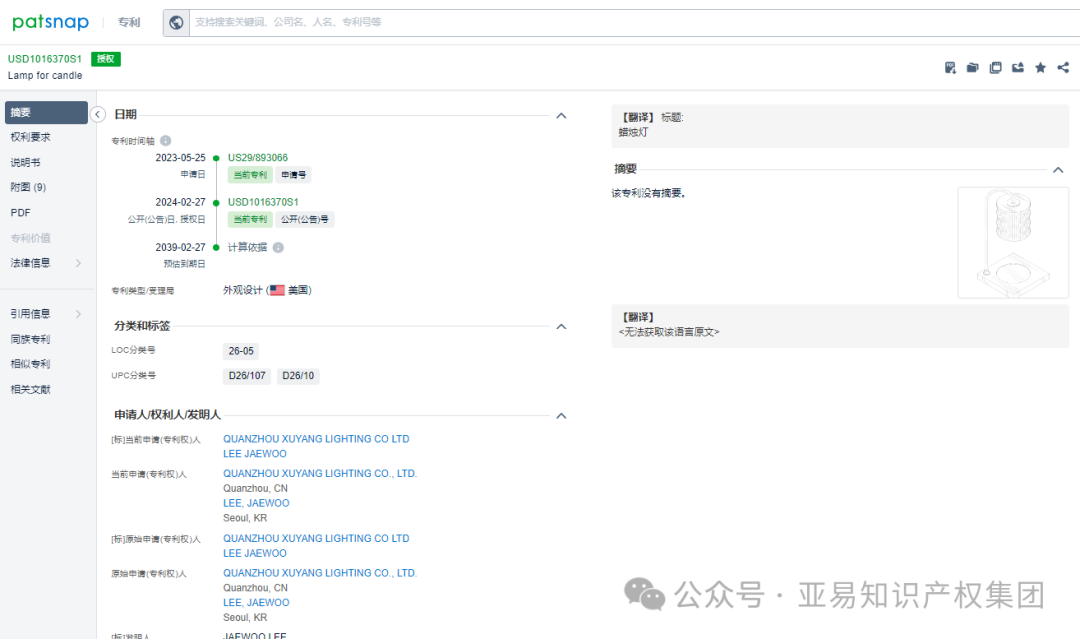Open application number US29/893066 link

[258, 158]
